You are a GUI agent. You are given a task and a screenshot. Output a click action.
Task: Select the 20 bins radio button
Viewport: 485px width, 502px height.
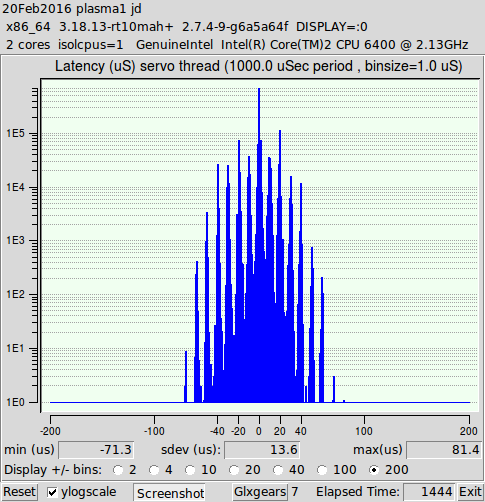coord(234,470)
